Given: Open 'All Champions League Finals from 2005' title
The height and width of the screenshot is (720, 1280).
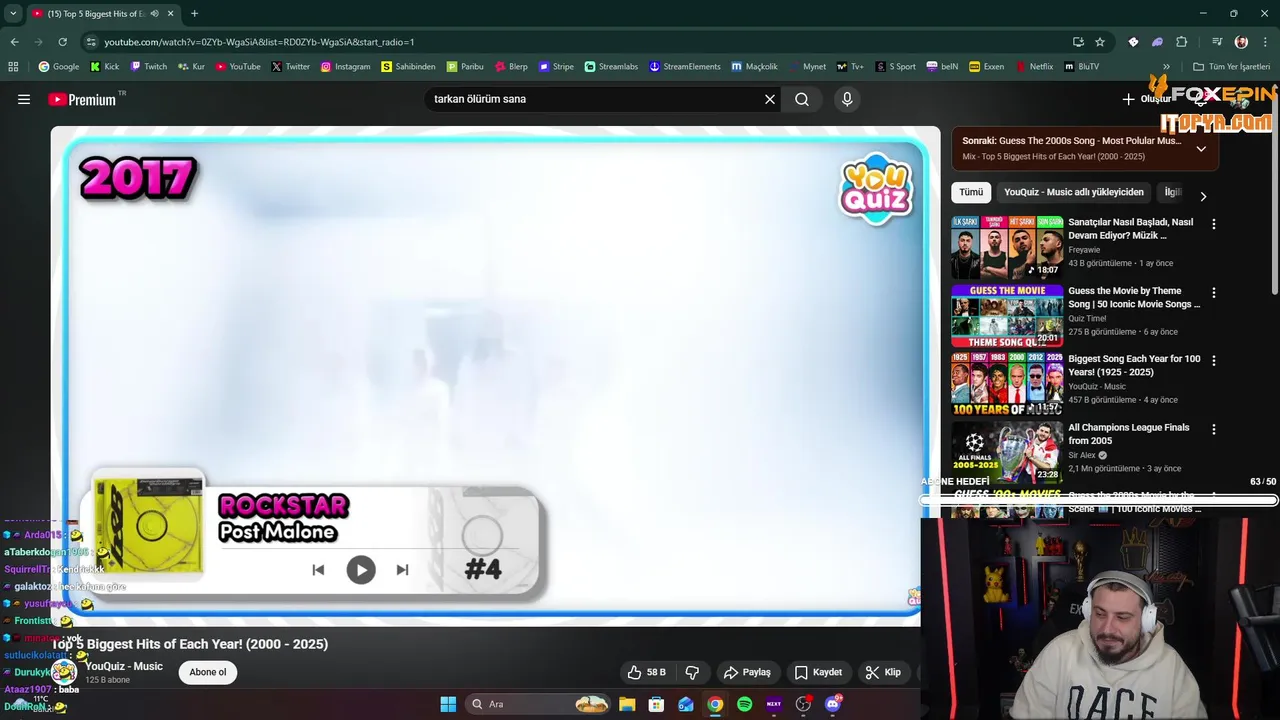Looking at the screenshot, I should tap(1128, 434).
